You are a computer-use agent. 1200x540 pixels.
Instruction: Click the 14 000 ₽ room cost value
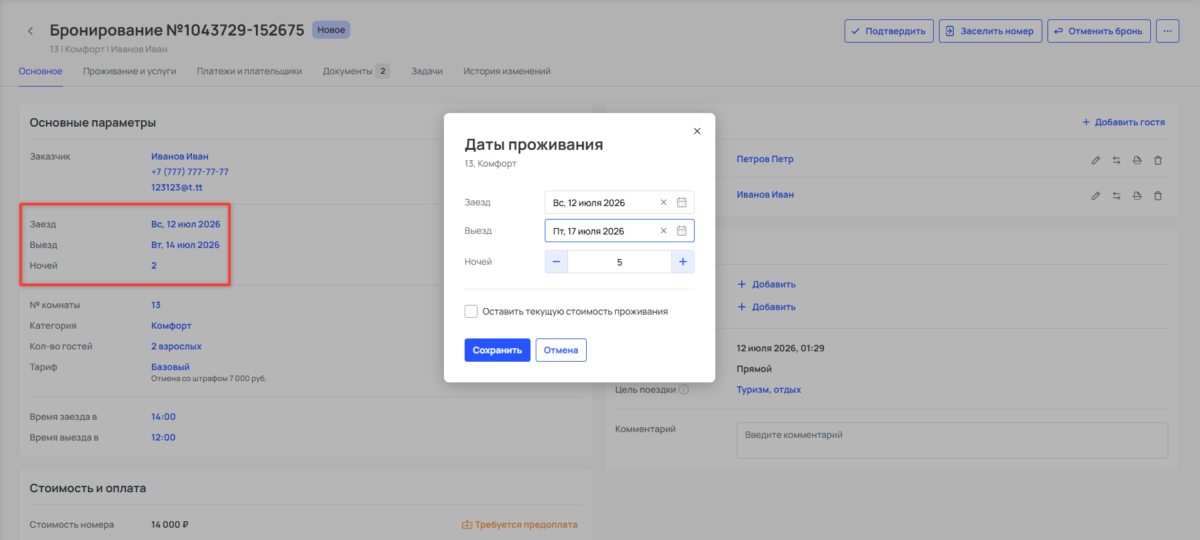click(x=170, y=524)
